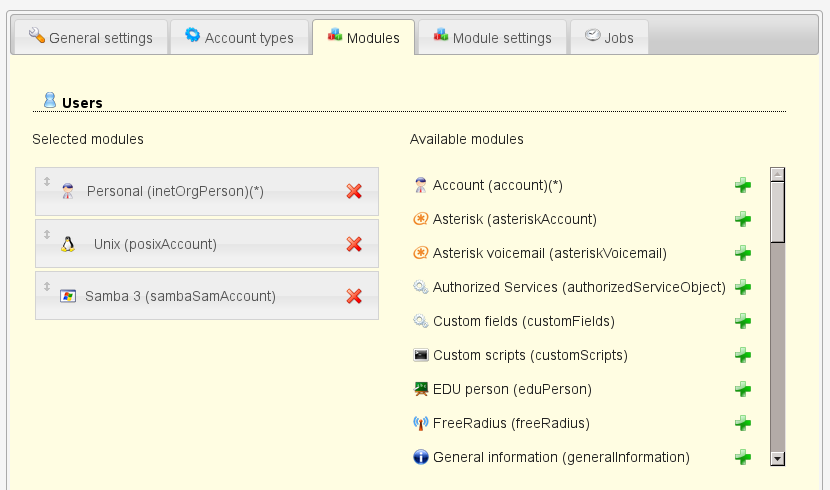Add the EDU person module
Screen dimensions: 830x490
[743, 389]
